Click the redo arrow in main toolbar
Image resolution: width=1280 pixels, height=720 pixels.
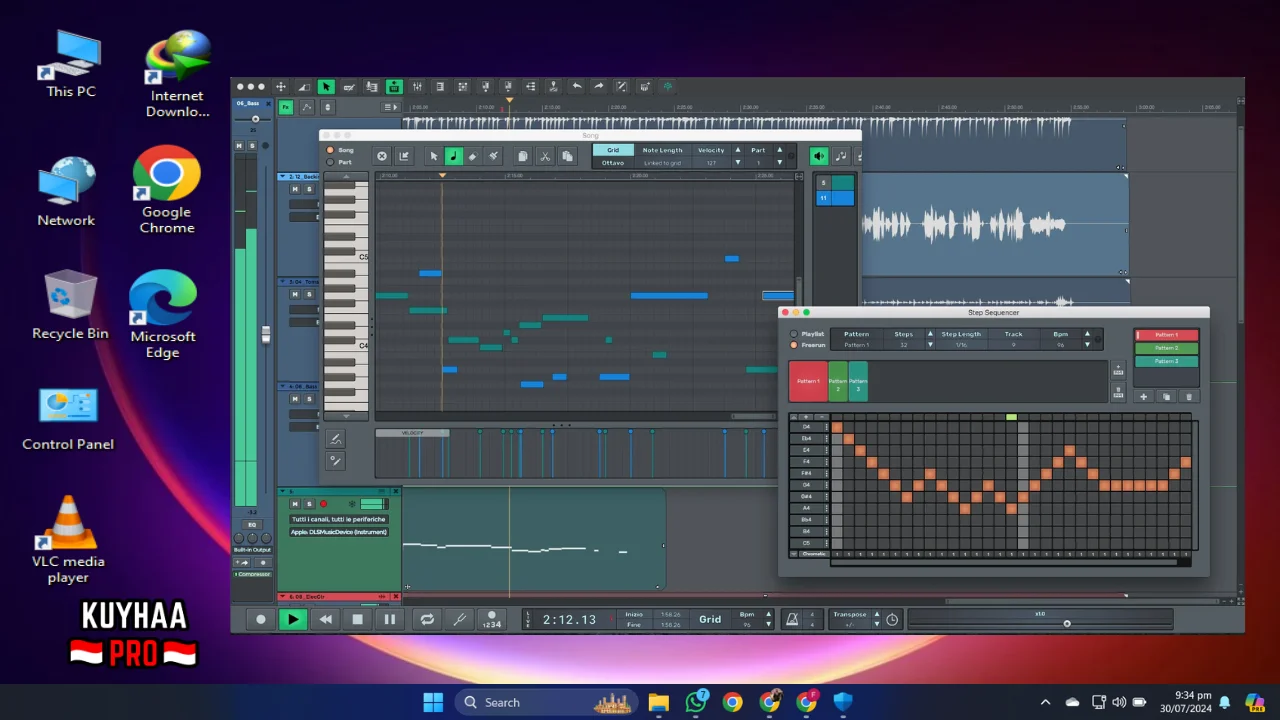click(x=599, y=87)
